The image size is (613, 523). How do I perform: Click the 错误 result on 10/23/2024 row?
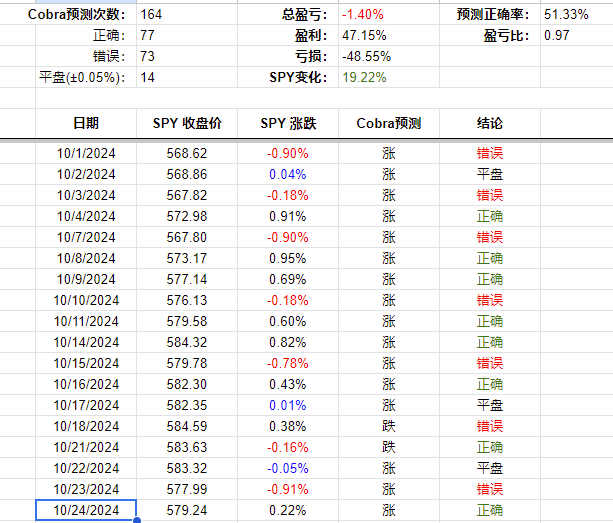click(x=490, y=489)
